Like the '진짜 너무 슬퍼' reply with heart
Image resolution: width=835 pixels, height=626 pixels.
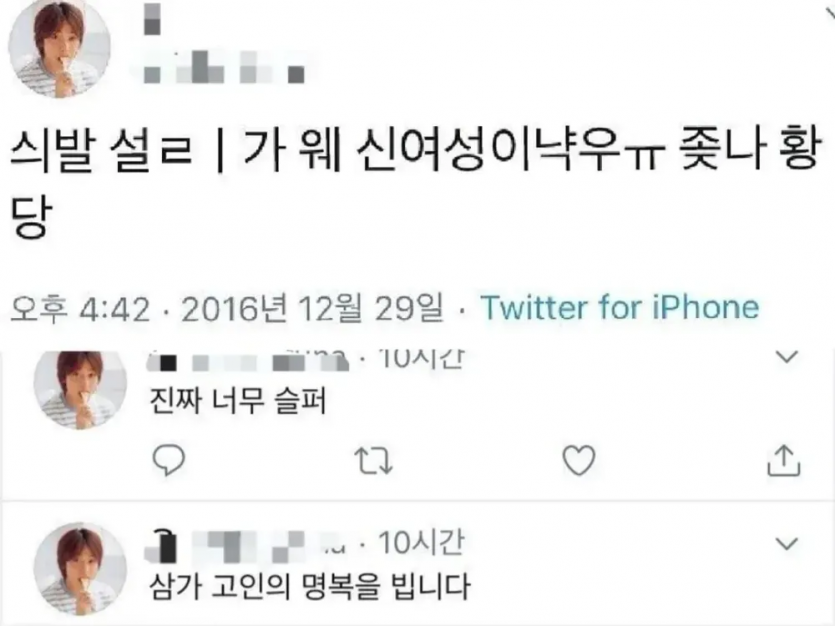pyautogui.click(x=579, y=460)
